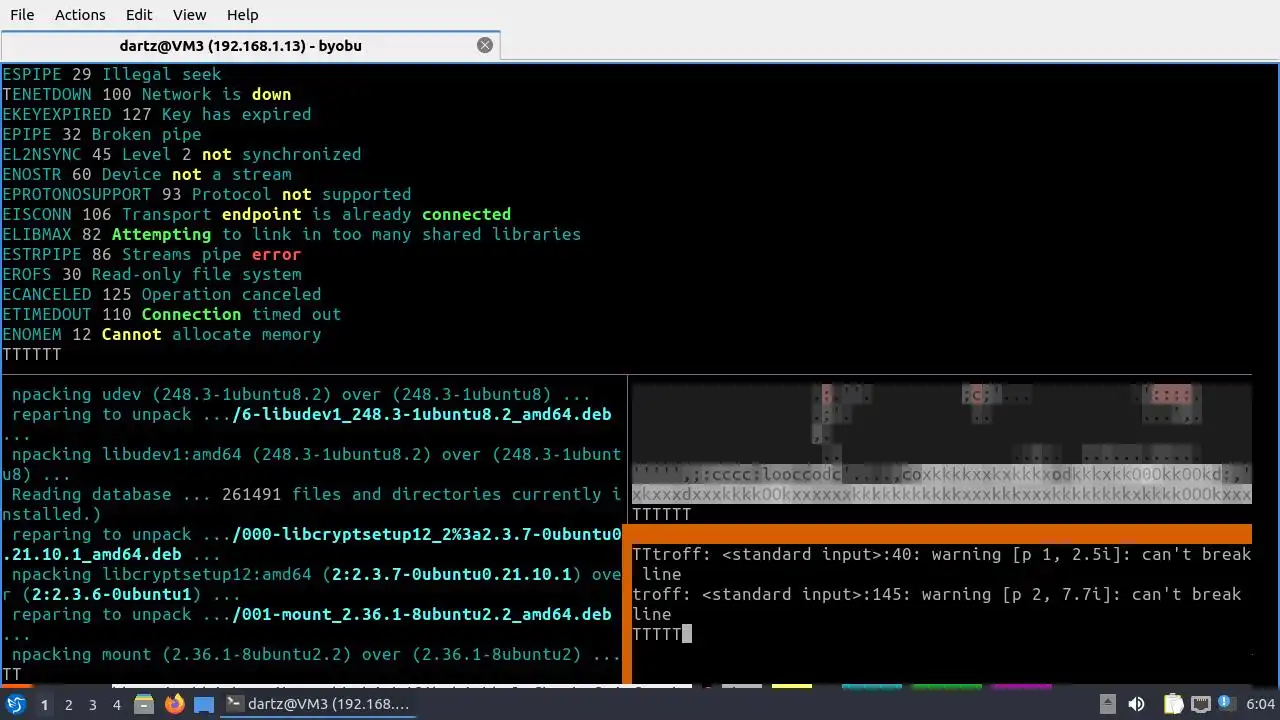Click 'ECANCELED 125 Operation canceled' line
Image resolution: width=1280 pixels, height=720 pixels.
(x=162, y=294)
